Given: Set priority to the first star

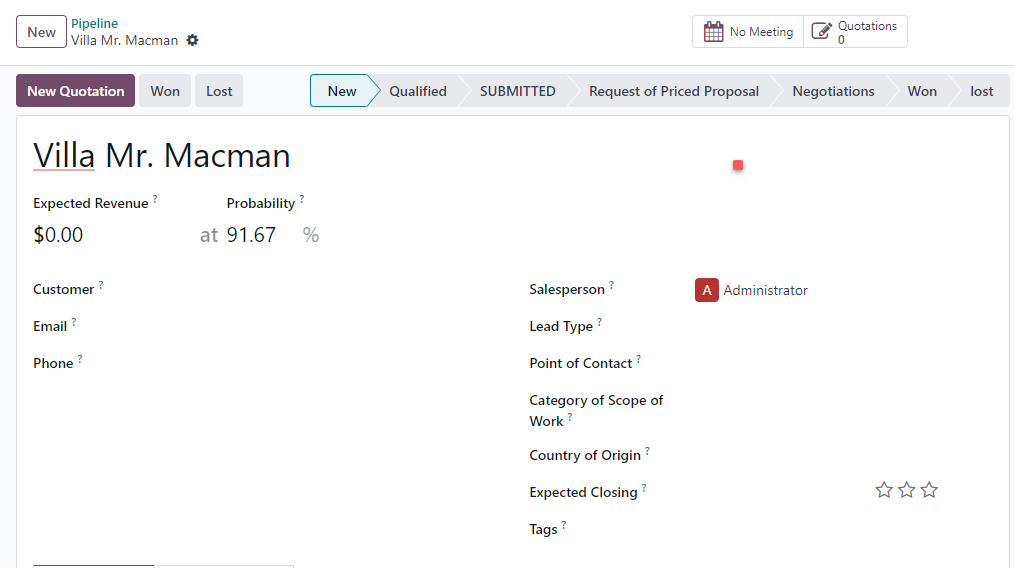Looking at the screenshot, I should pyautogui.click(x=884, y=490).
